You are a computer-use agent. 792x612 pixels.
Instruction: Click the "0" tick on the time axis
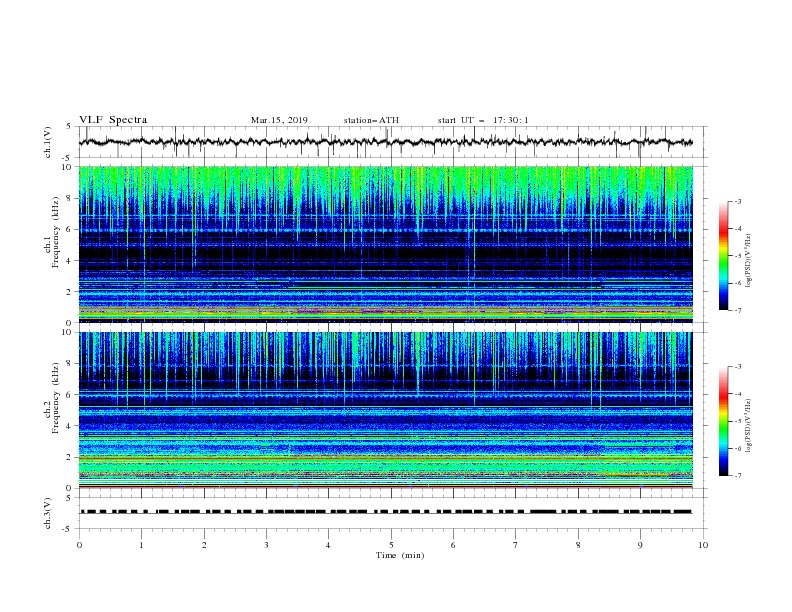pyautogui.click(x=79, y=545)
